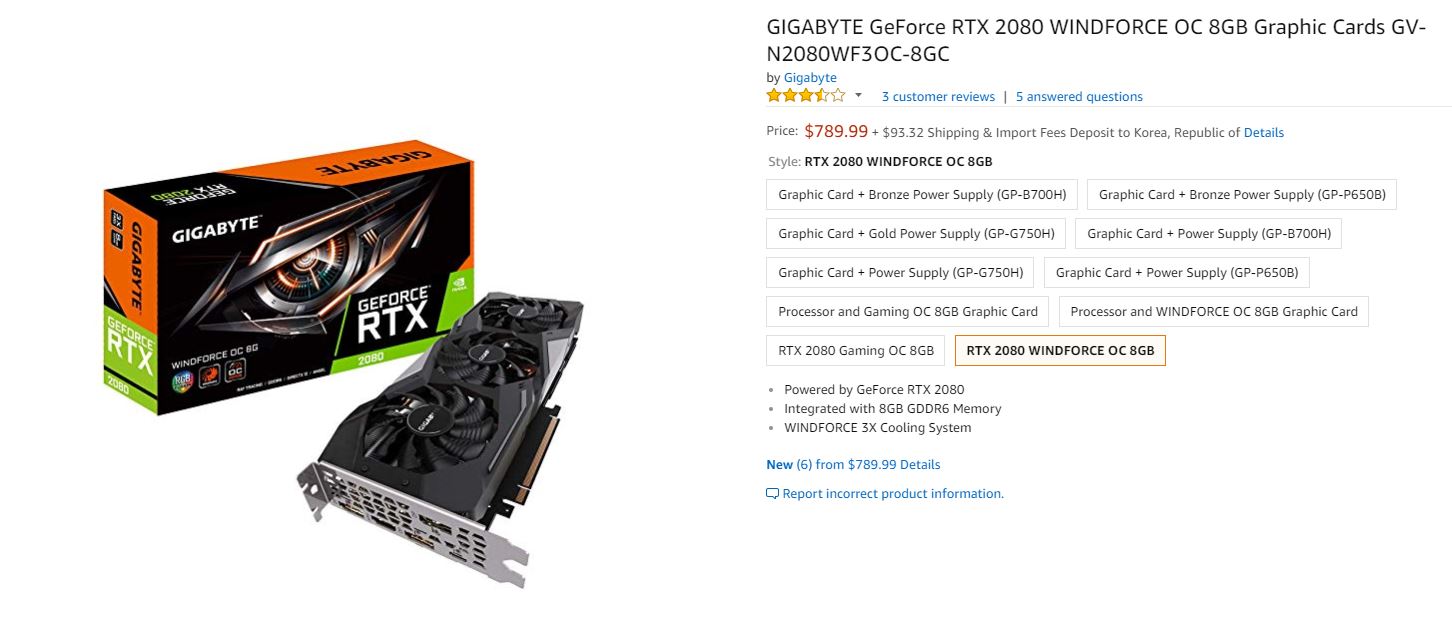Image resolution: width=1452 pixels, height=618 pixels.
Task: Click the star rating icons
Action: pyautogui.click(x=806, y=96)
